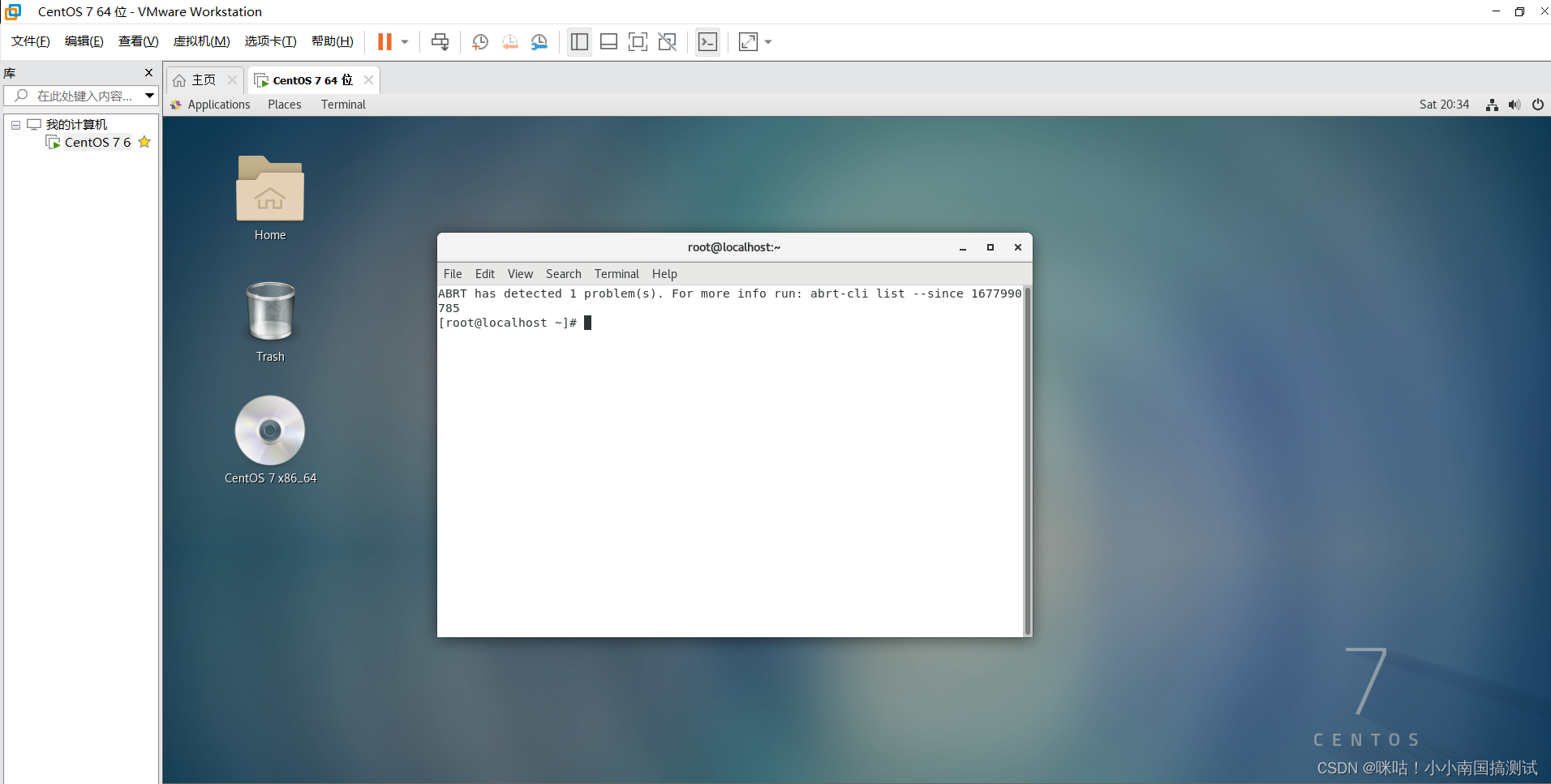Collapse the 我的计算机 tree node
The height and width of the screenshot is (784, 1551).
[15, 124]
